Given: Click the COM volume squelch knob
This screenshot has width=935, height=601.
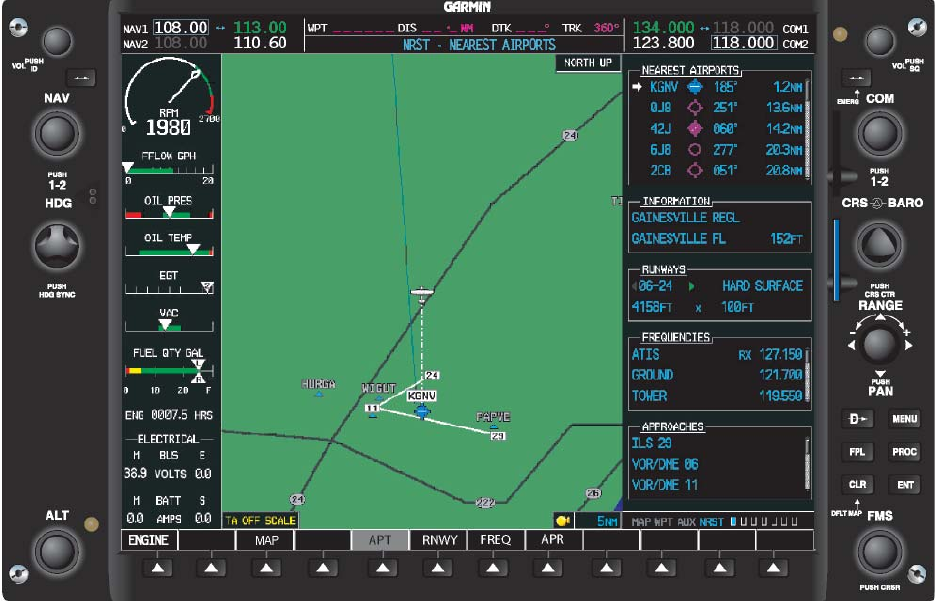Looking at the screenshot, I should [880, 41].
